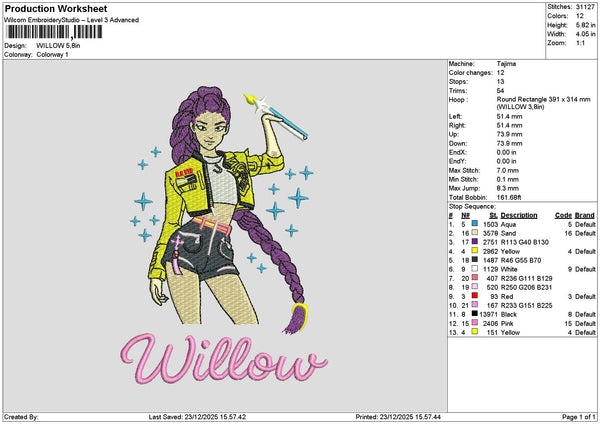Click the 'Created By:' footer label
The image size is (600, 424).
click(x=21, y=417)
